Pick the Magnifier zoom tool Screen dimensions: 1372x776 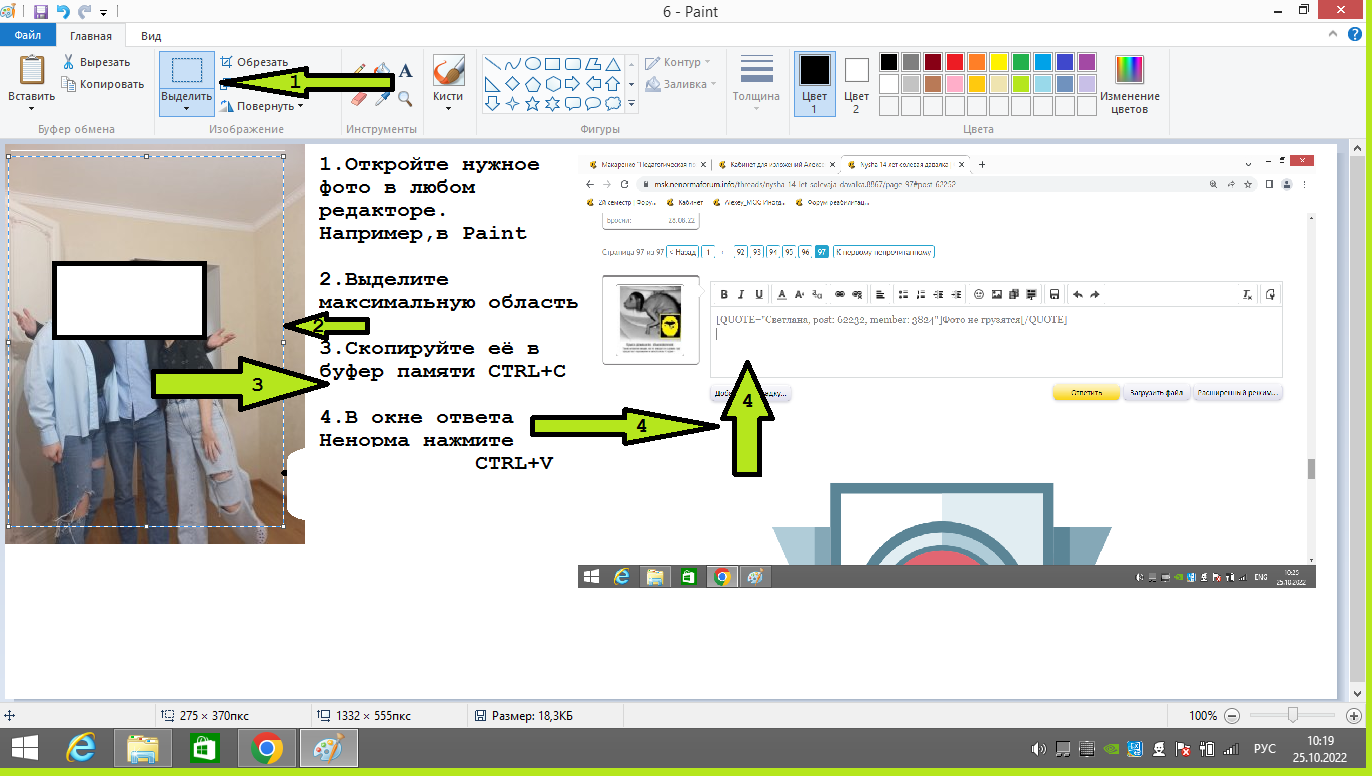click(405, 98)
